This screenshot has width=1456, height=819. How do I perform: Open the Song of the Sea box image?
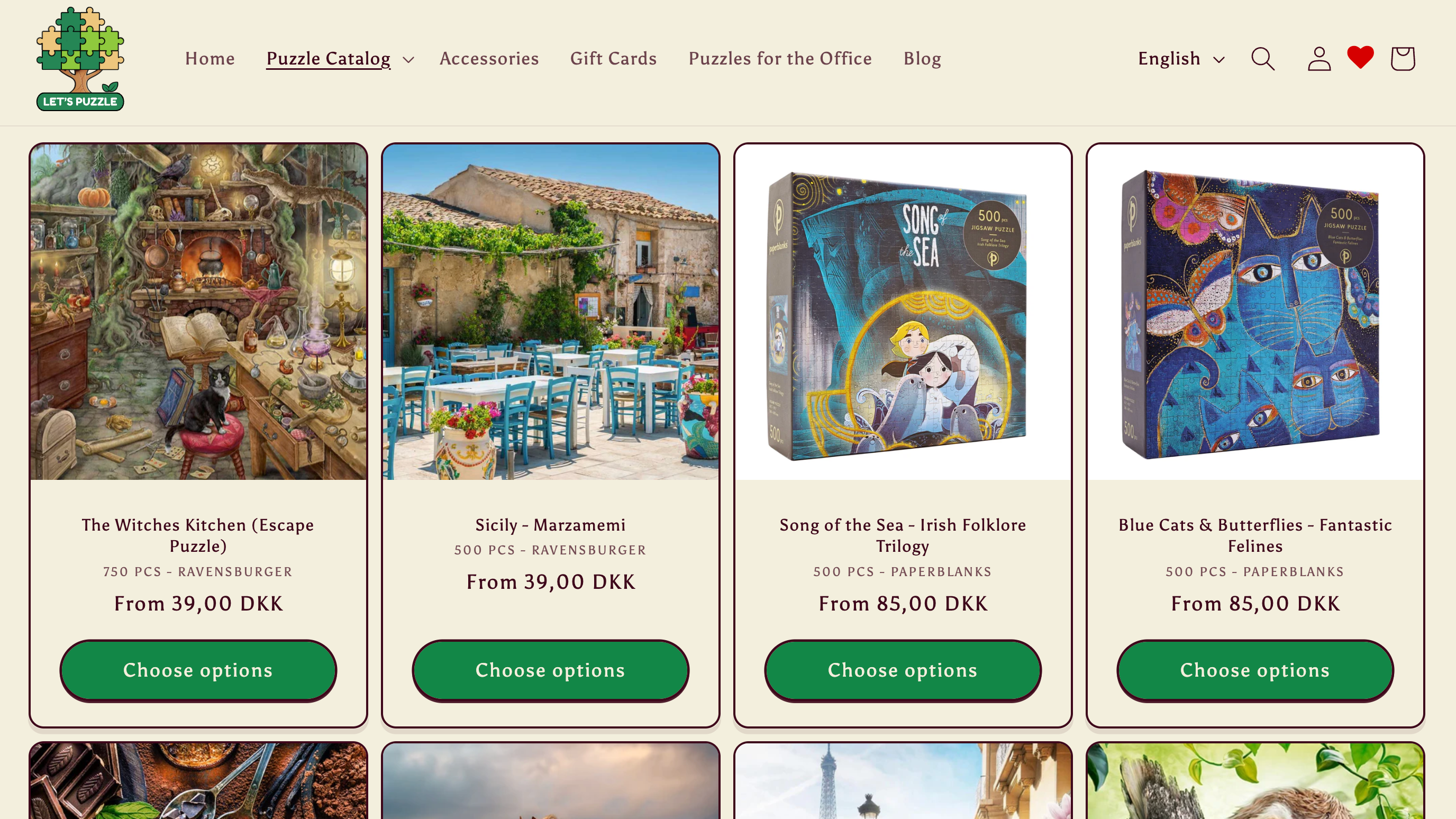coord(903,312)
